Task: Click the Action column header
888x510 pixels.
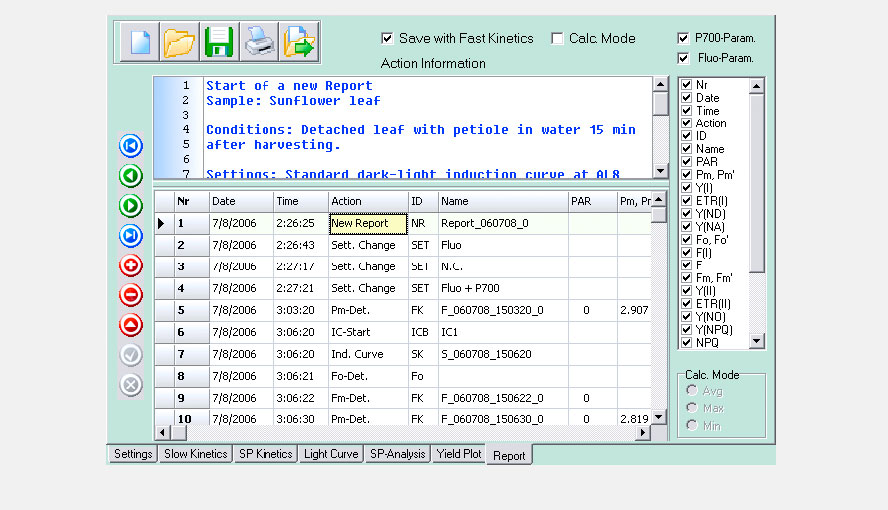Action: (x=368, y=201)
